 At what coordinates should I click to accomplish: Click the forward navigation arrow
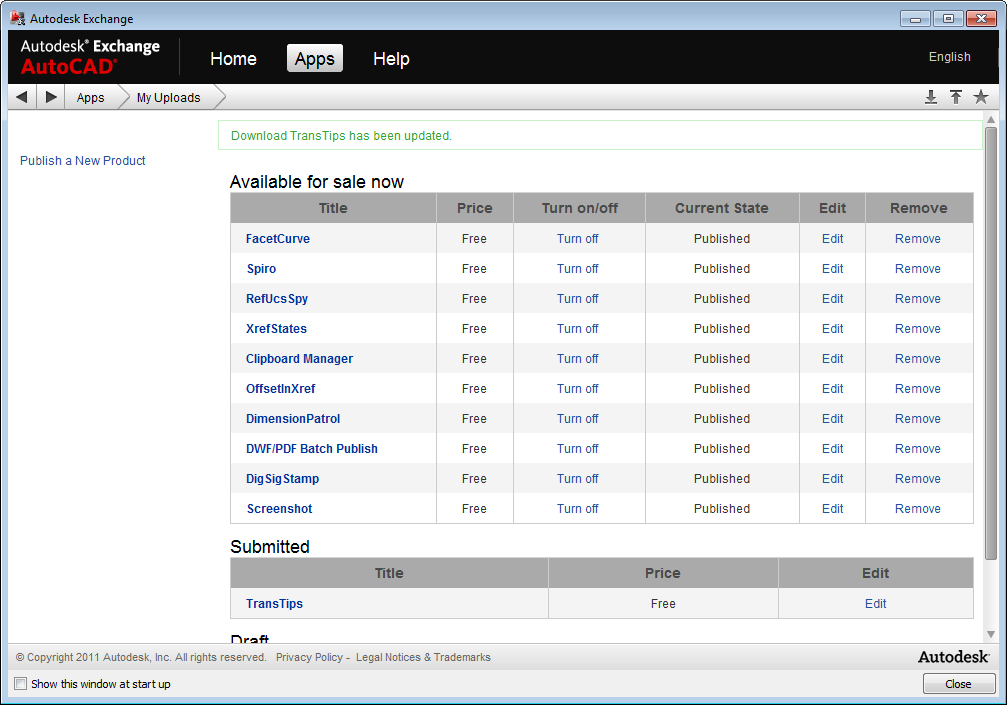coord(51,97)
